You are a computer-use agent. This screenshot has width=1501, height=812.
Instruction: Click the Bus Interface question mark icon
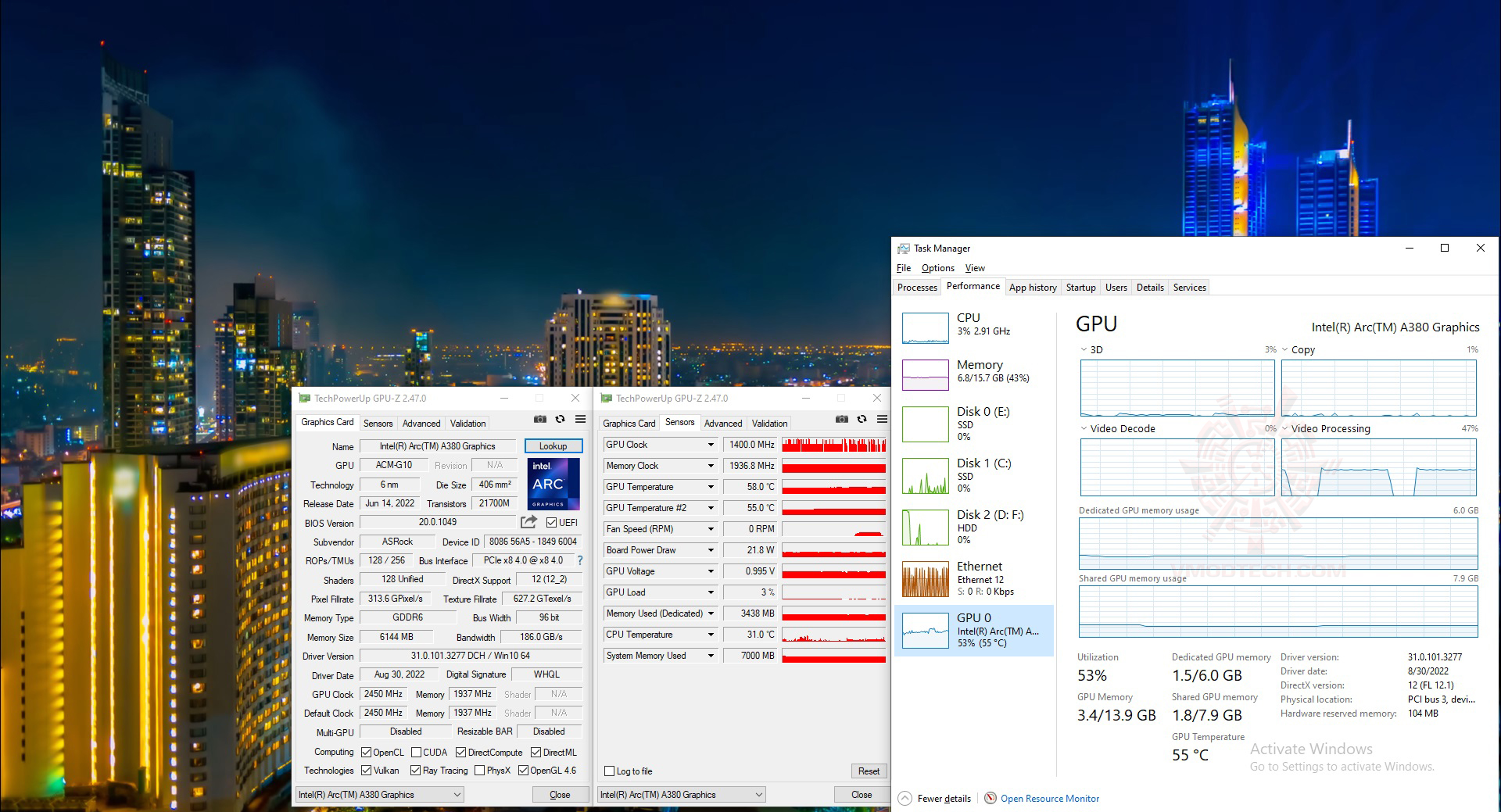[580, 560]
